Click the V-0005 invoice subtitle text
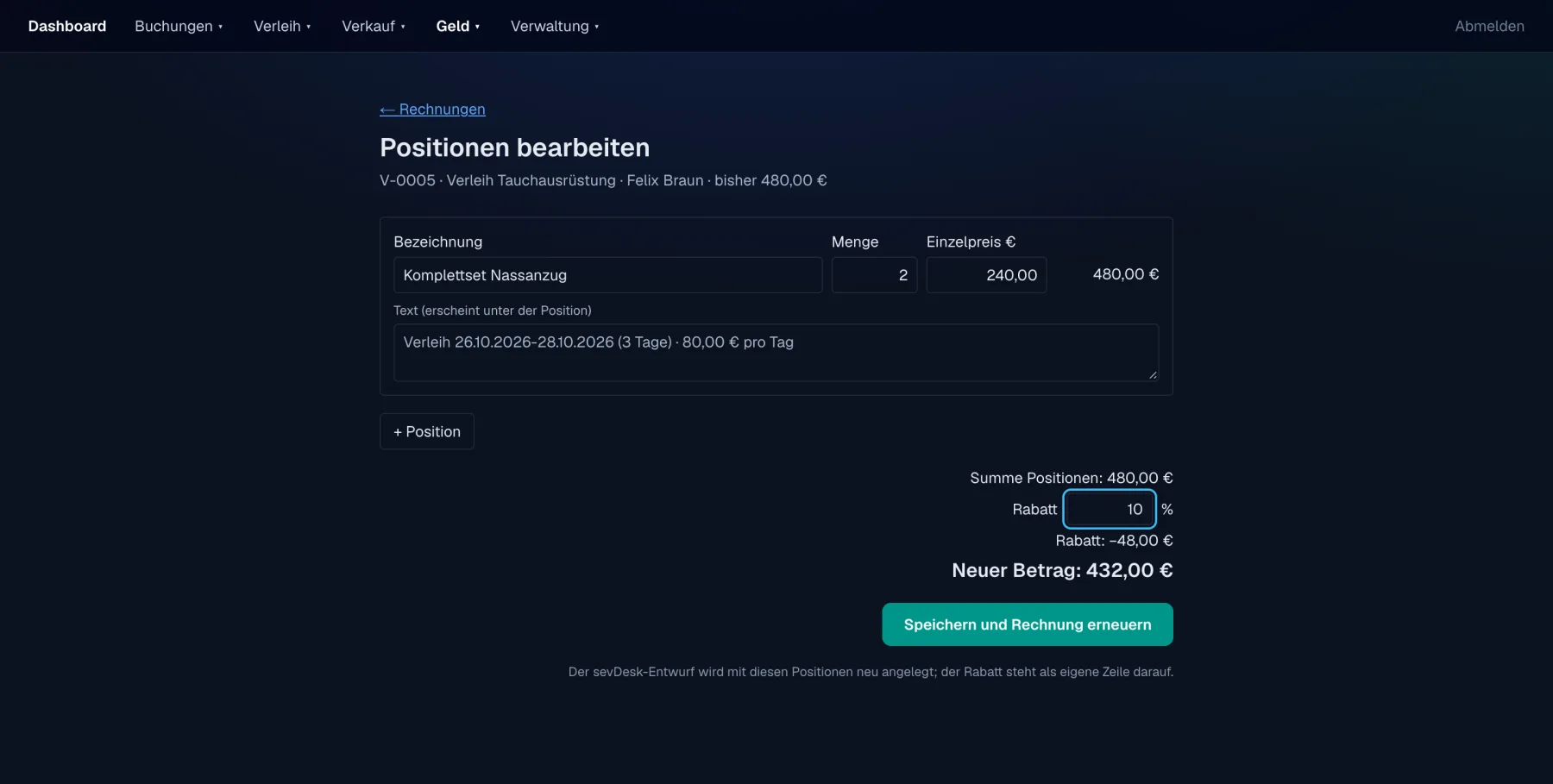 (x=603, y=180)
